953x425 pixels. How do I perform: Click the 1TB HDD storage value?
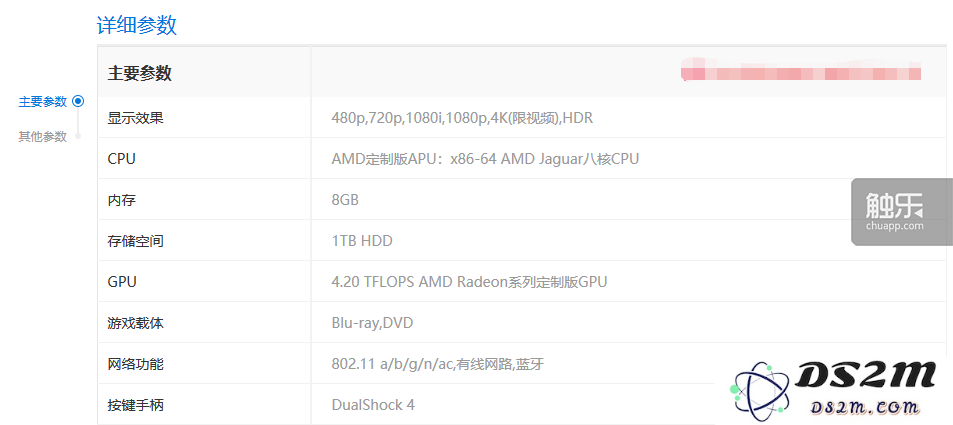pos(362,241)
